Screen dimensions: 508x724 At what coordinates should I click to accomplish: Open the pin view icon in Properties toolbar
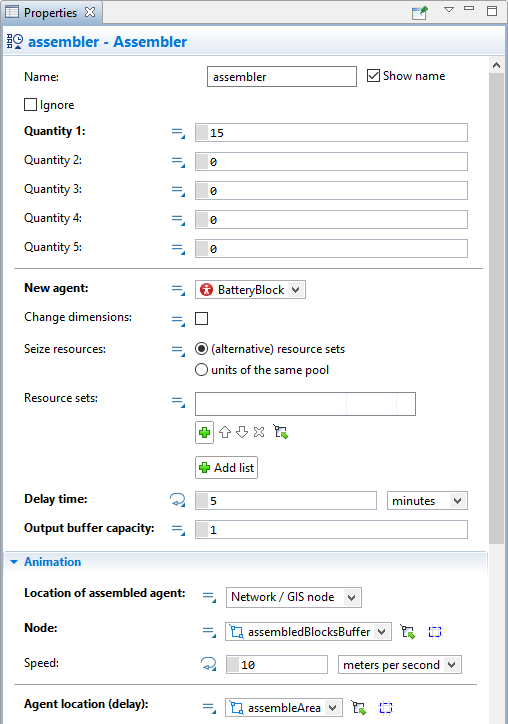click(x=420, y=12)
